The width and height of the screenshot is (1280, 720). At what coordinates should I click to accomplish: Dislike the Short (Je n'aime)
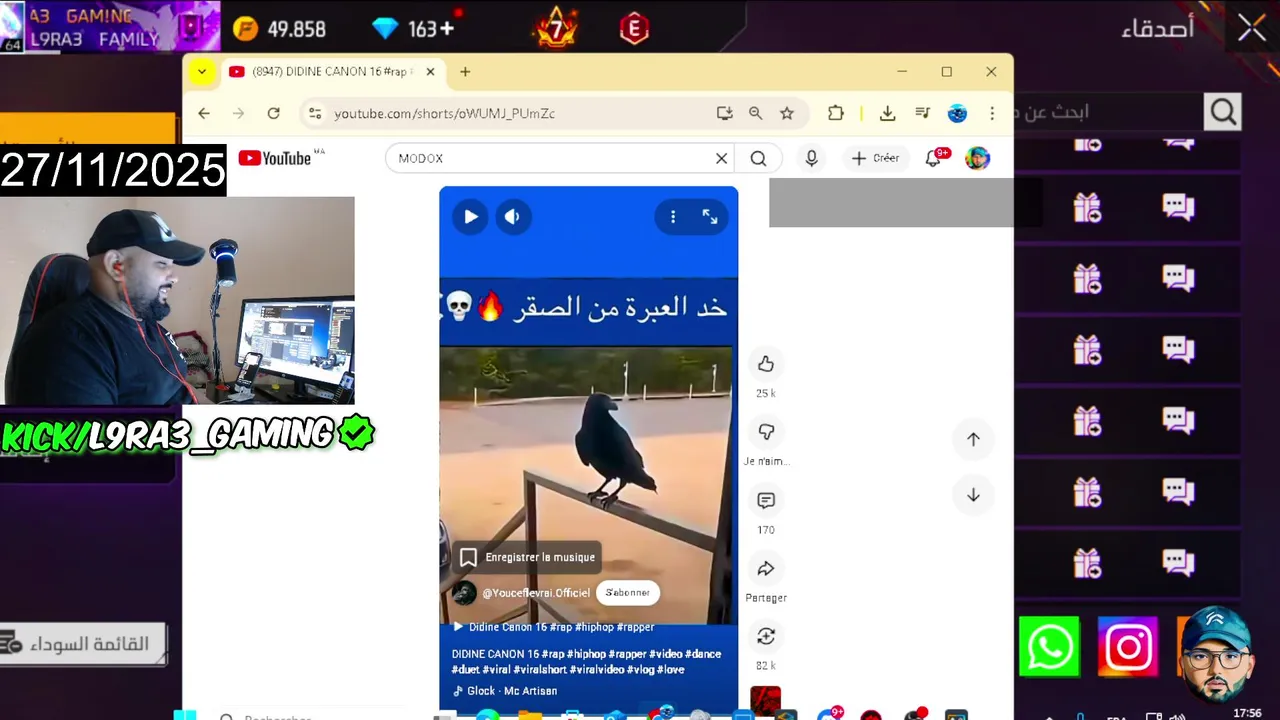point(766,432)
